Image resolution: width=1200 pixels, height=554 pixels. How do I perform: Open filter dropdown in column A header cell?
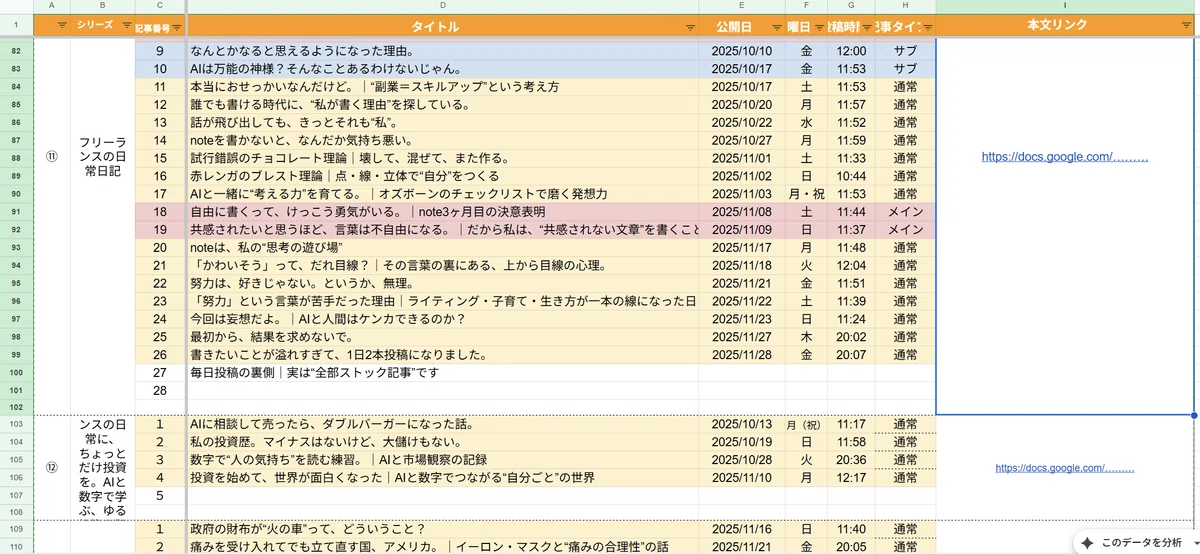coord(62,27)
